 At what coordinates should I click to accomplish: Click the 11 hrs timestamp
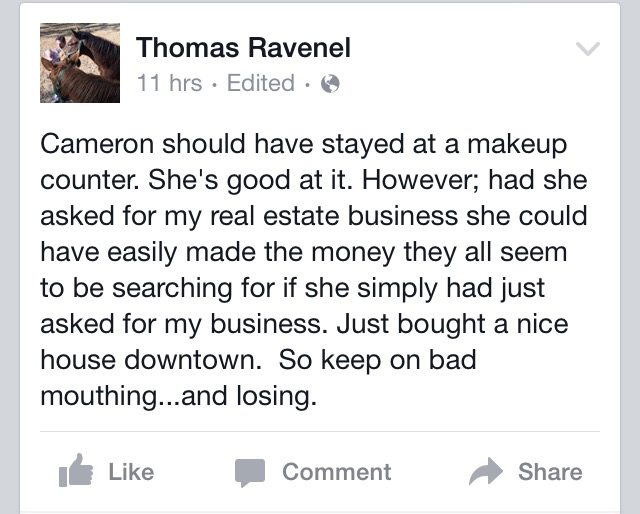click(x=169, y=84)
